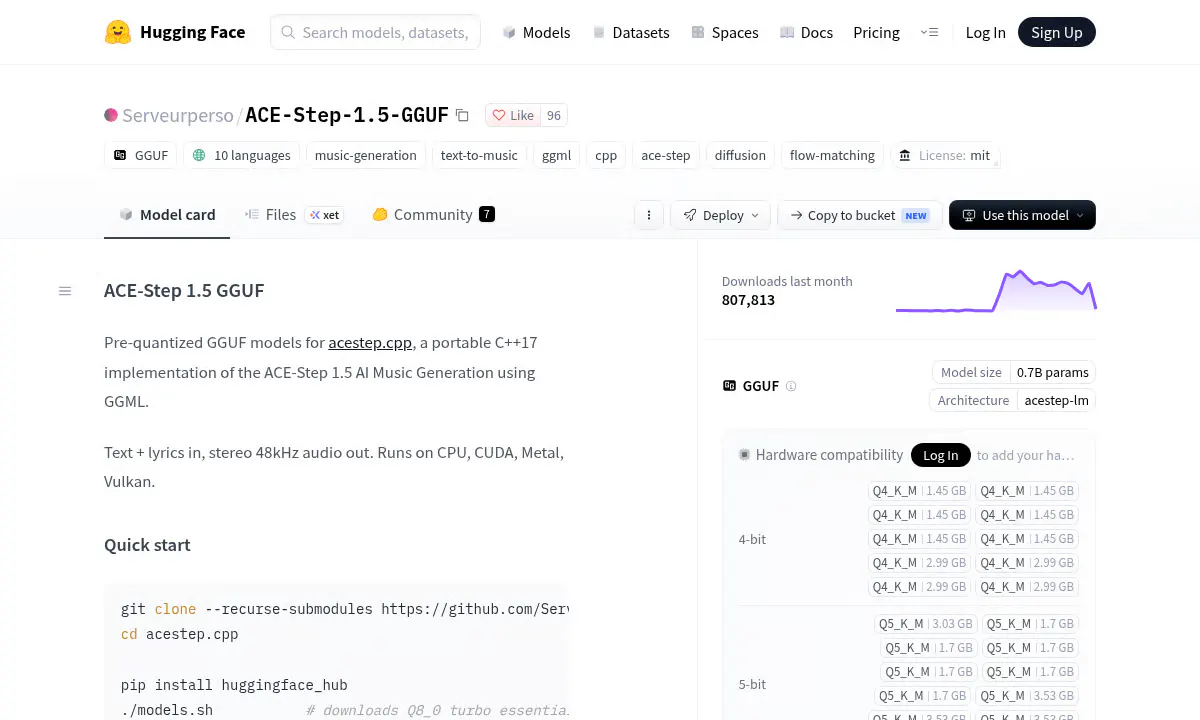
Task: Click the NEW badge on Copy to bucket
Action: (916, 215)
